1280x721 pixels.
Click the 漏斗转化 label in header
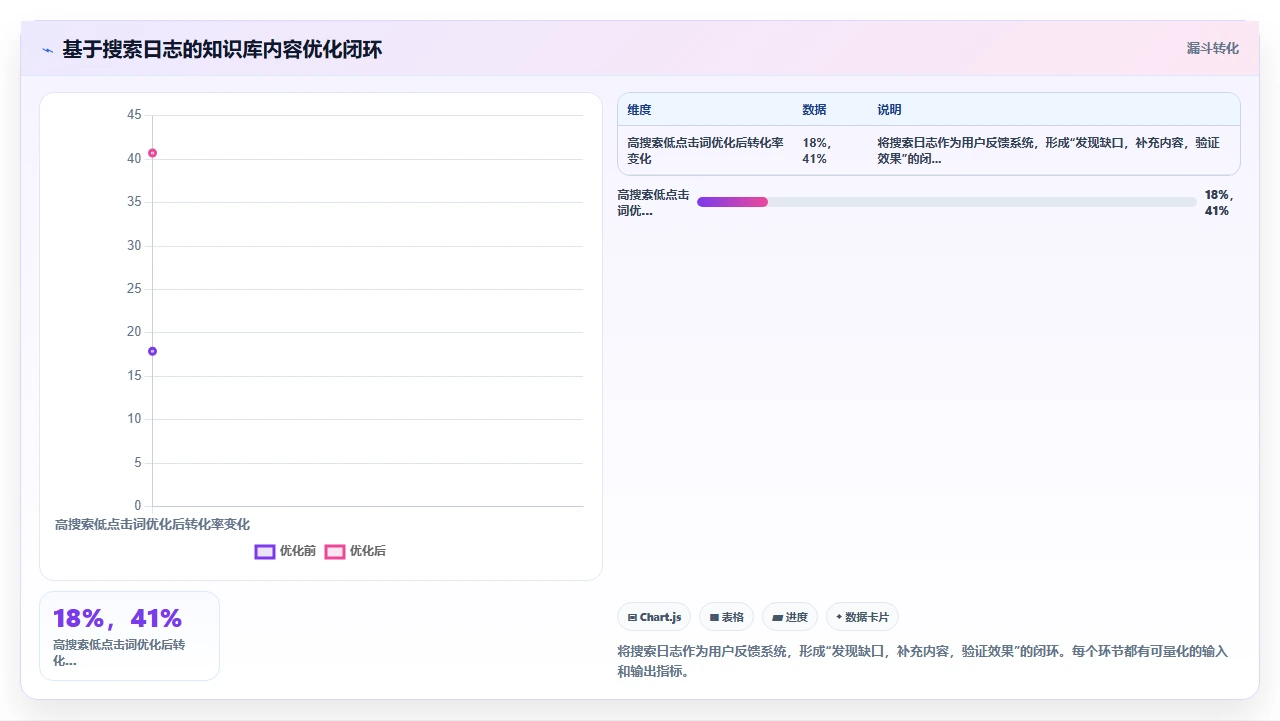coord(1212,48)
